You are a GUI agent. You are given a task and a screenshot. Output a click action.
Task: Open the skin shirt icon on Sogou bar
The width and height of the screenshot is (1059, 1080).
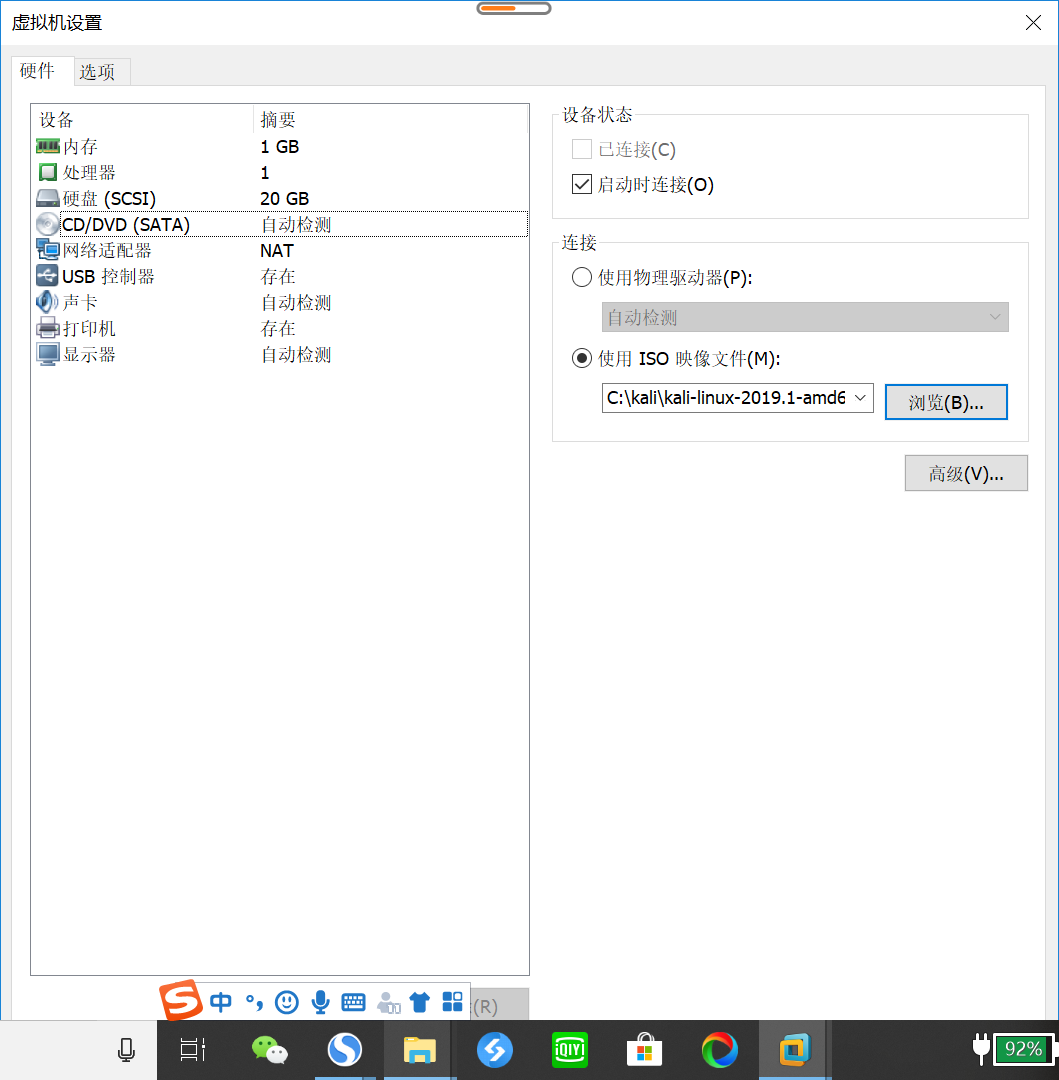[419, 1002]
